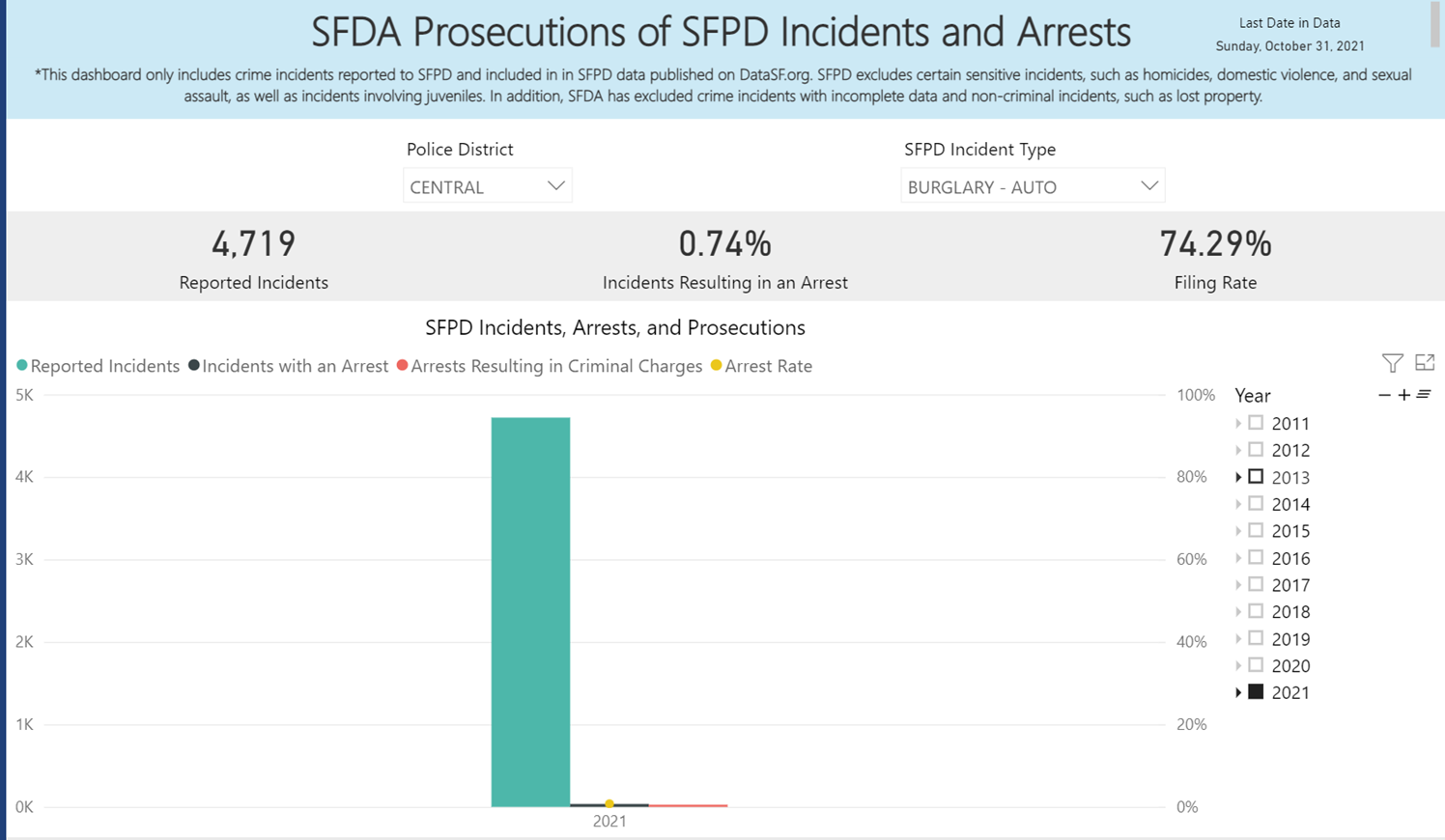Click Arrests Resulting in Criminal Charges legend entry

pyautogui.click(x=550, y=366)
